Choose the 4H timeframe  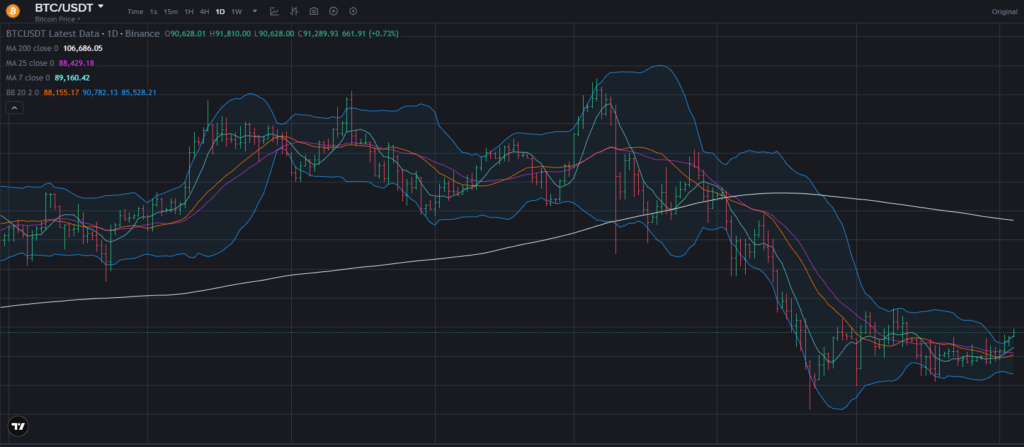point(204,11)
